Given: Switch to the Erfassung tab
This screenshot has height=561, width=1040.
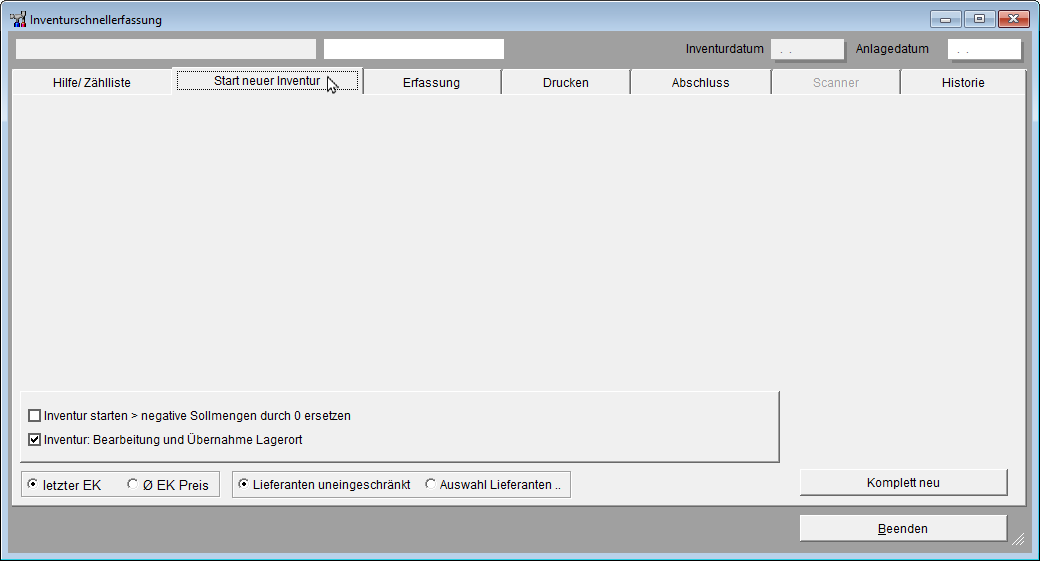Looking at the screenshot, I should [431, 83].
